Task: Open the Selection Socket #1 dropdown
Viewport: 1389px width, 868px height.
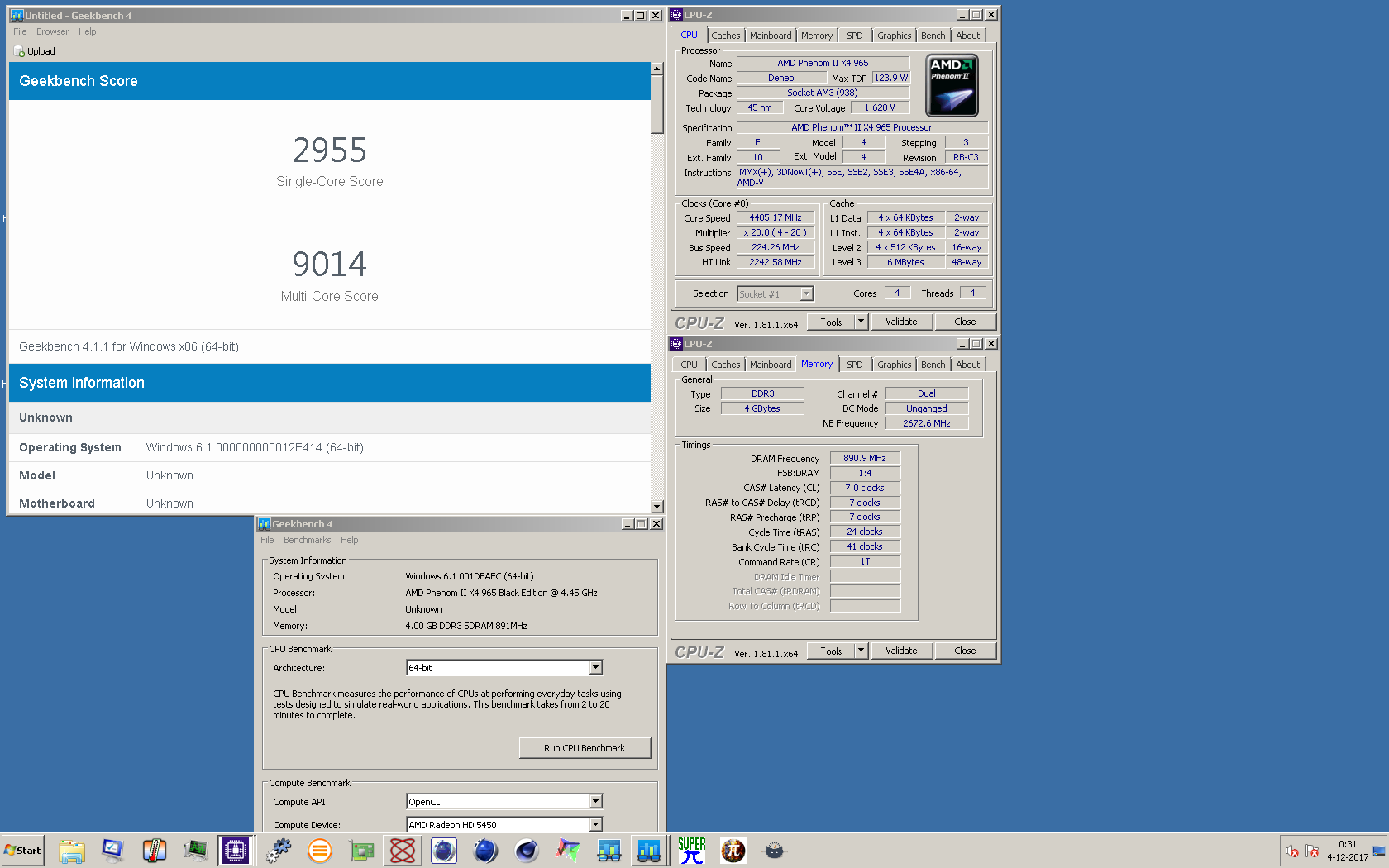Action: pos(807,294)
